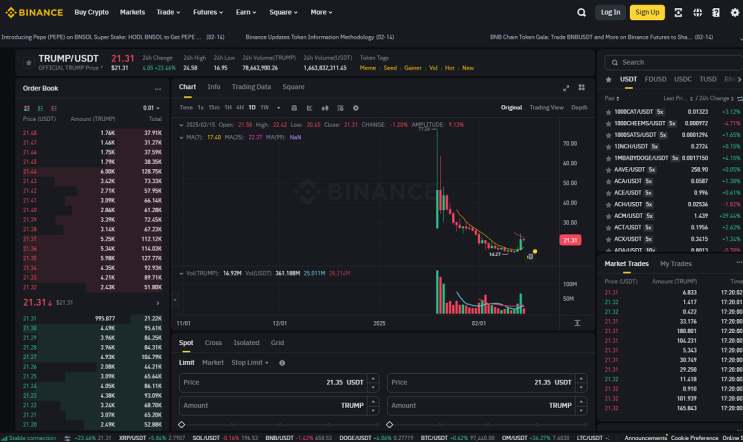The height and width of the screenshot is (442, 743).
Task: Star the AAVE/USDT pair
Action: click(608, 170)
